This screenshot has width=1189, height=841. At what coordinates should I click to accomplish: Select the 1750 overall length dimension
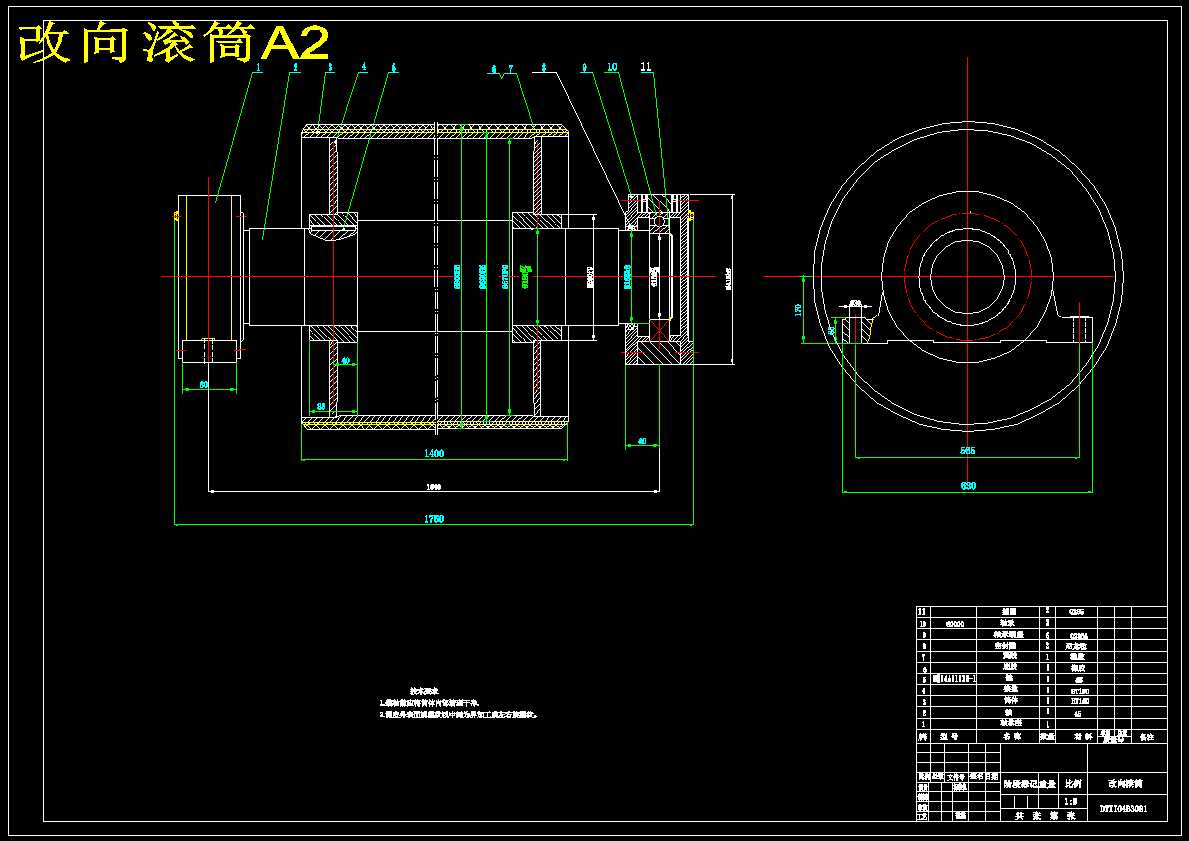pyautogui.click(x=434, y=519)
